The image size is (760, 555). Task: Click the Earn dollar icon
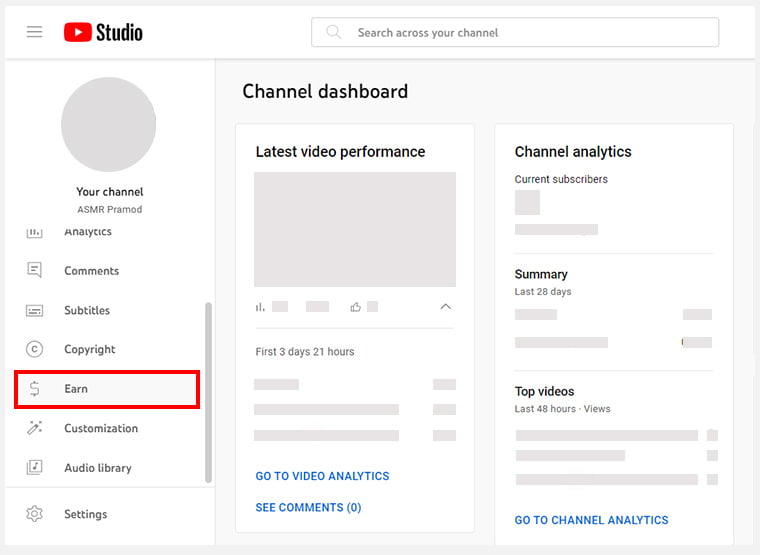point(34,389)
